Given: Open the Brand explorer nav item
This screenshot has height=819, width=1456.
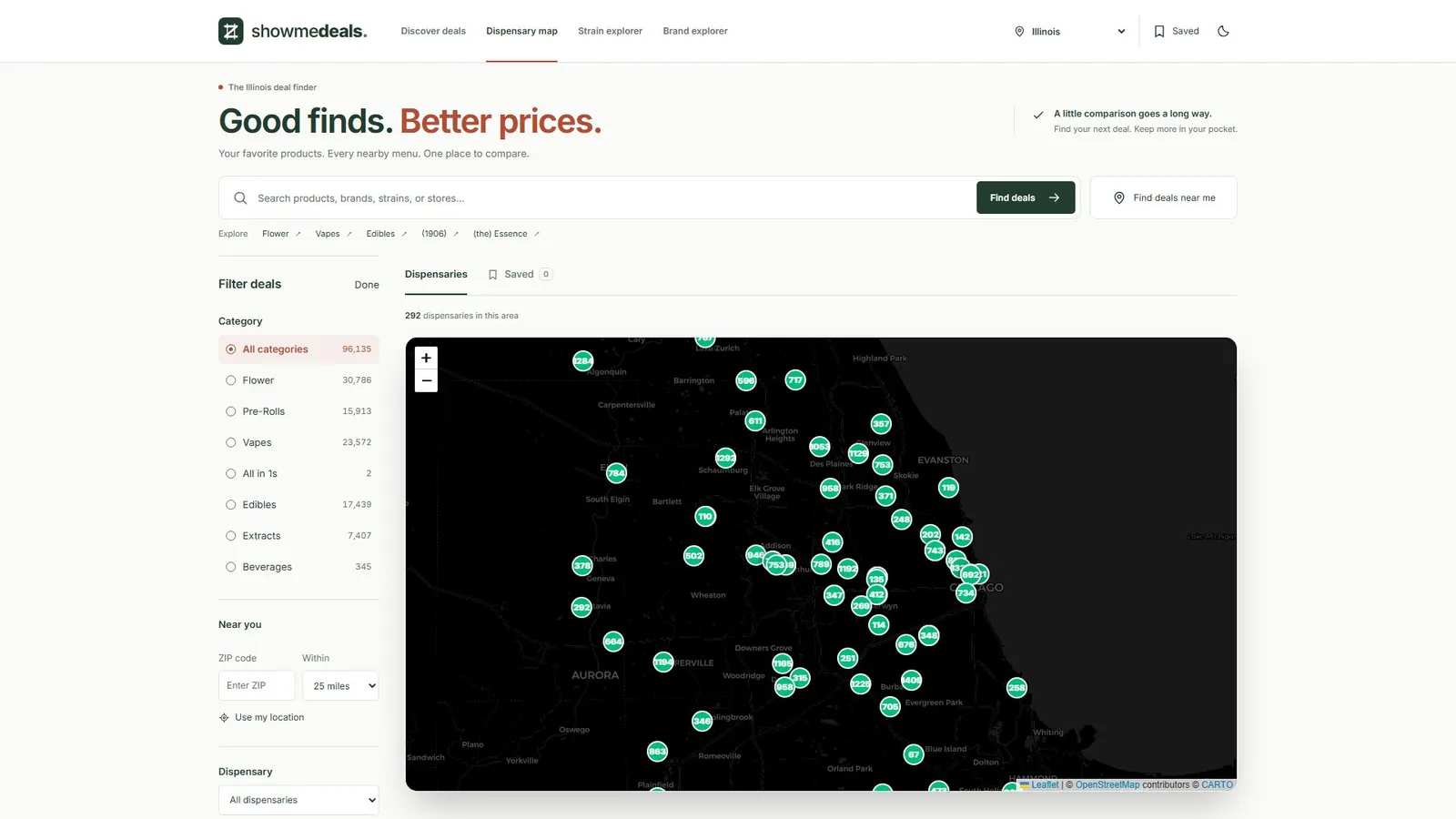Looking at the screenshot, I should pos(695,31).
